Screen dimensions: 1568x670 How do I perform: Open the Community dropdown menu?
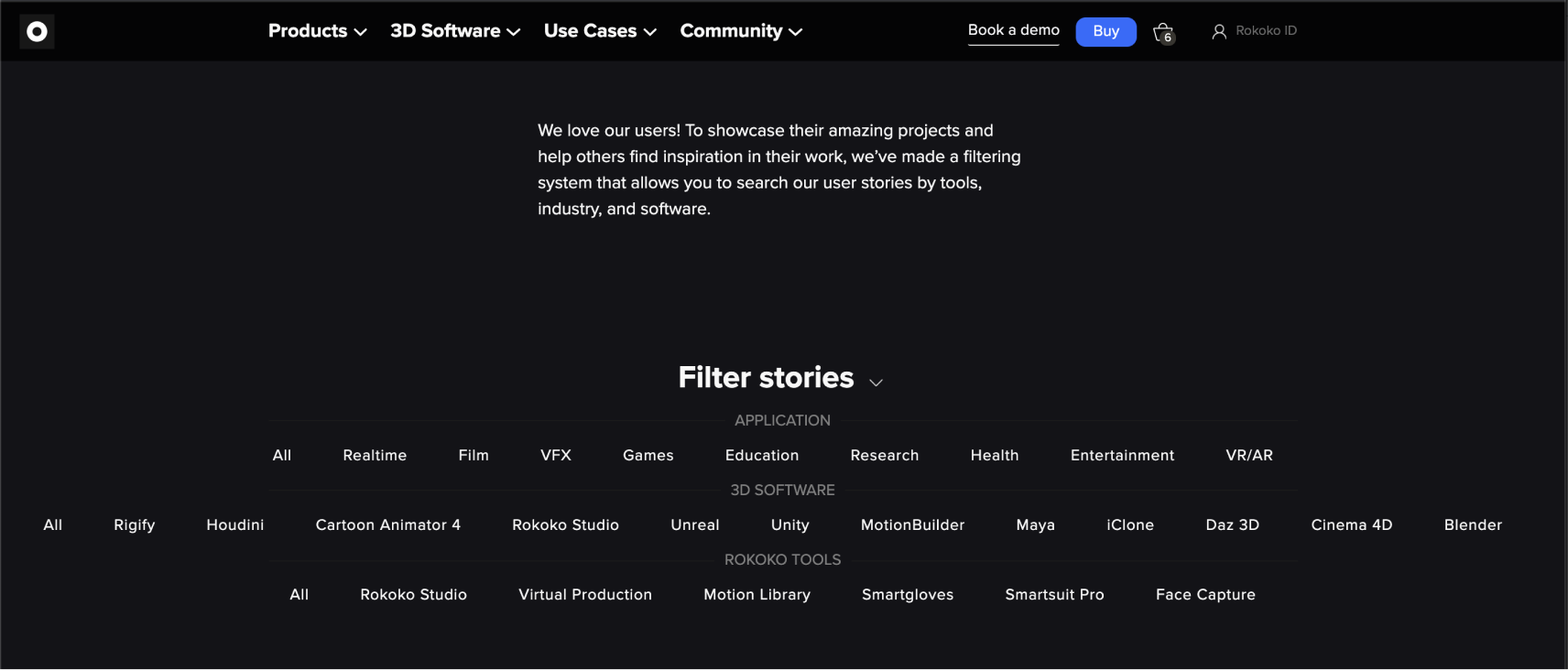pos(741,31)
